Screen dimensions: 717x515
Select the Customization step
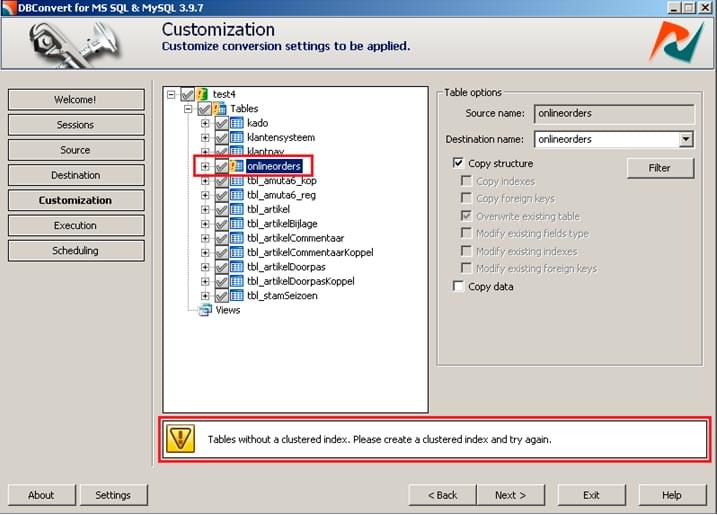point(76,200)
